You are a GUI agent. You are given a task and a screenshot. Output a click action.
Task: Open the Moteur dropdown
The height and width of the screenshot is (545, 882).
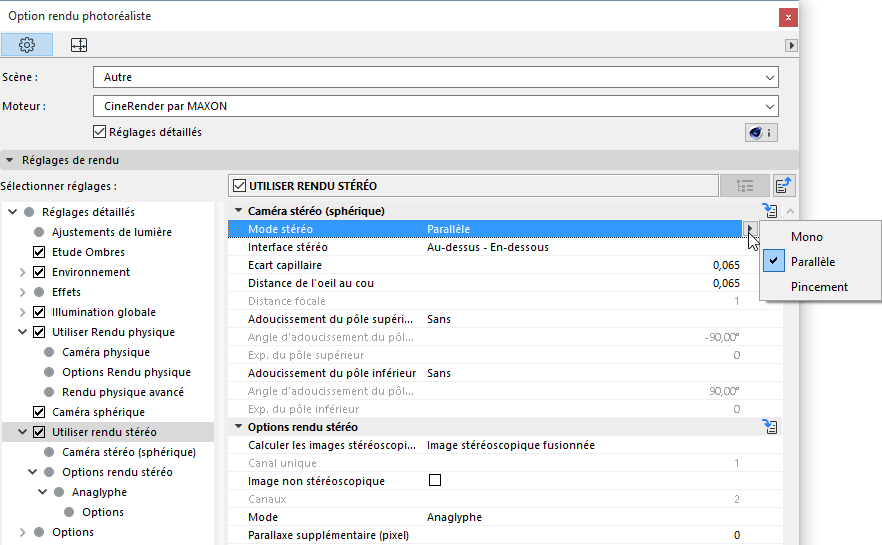pos(436,106)
